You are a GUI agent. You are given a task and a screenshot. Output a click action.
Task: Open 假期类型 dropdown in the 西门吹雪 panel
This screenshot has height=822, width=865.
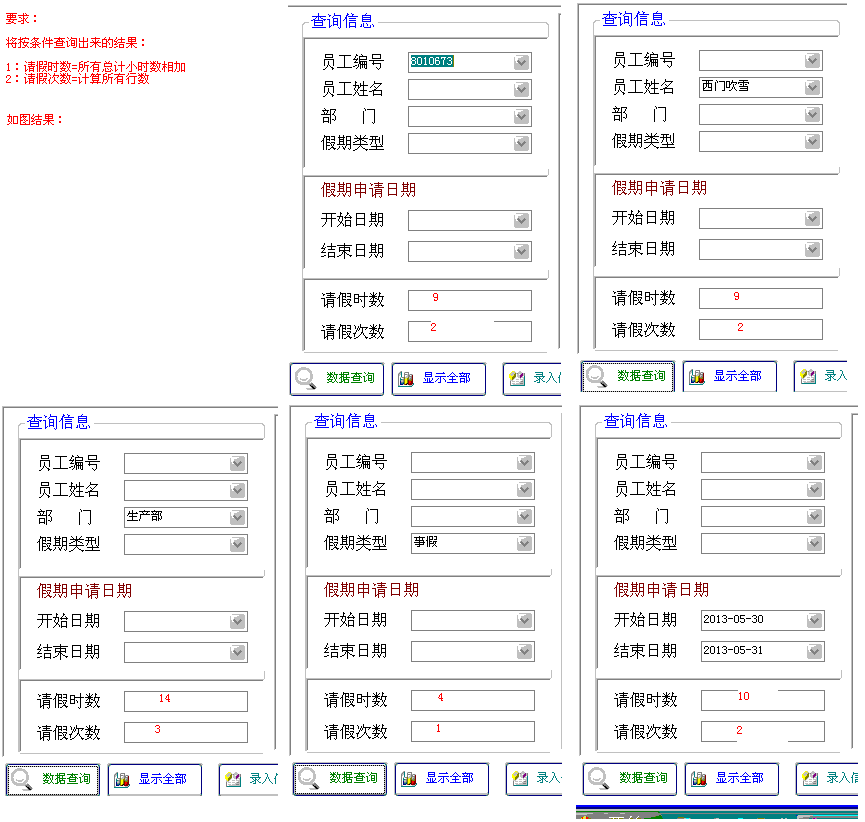pyautogui.click(x=812, y=141)
